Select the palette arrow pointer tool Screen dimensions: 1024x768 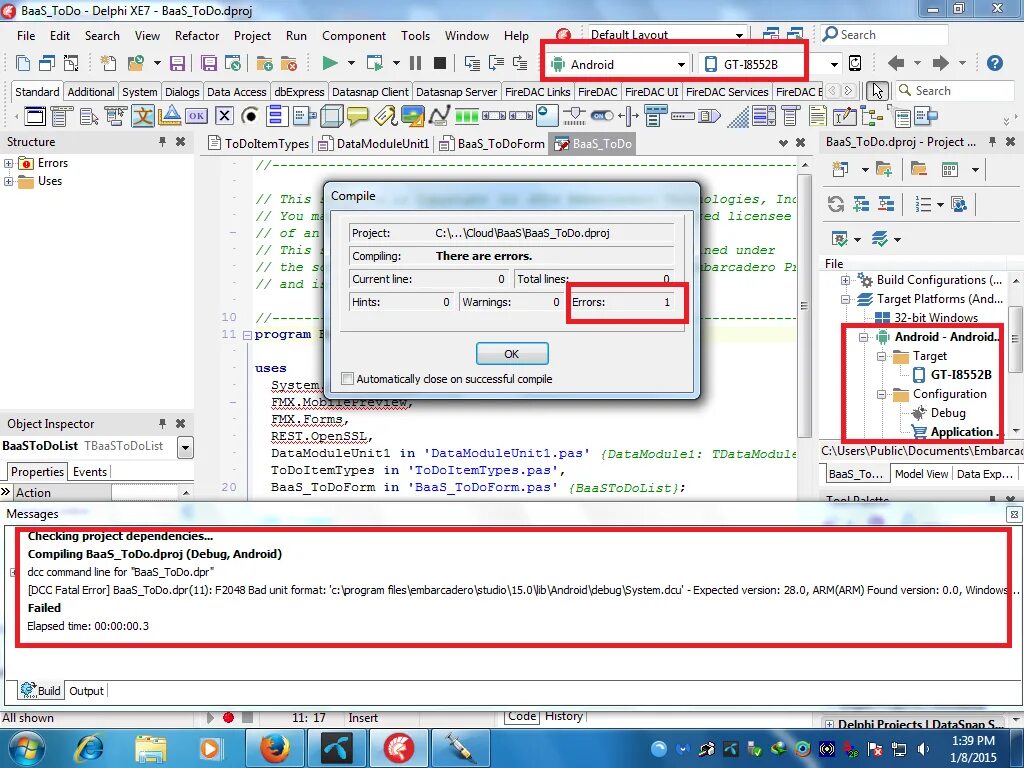click(877, 91)
